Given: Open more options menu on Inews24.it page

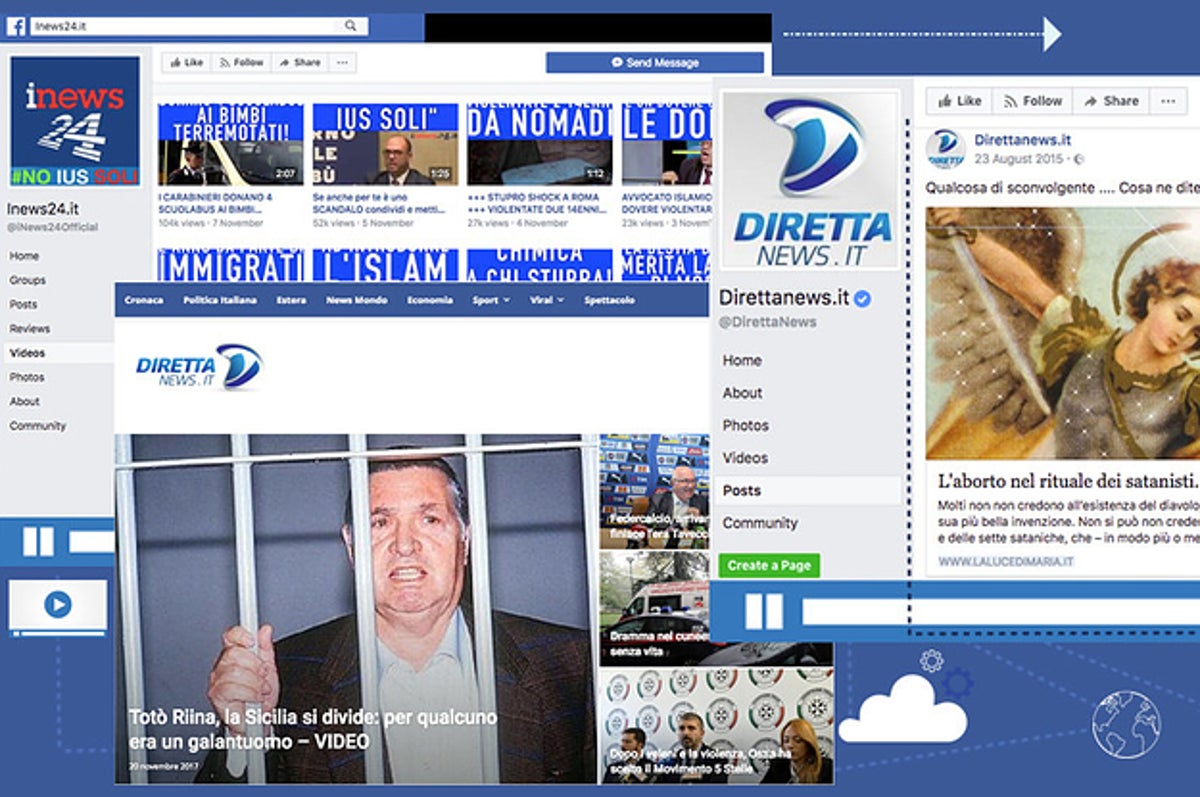Looking at the screenshot, I should pos(342,62).
